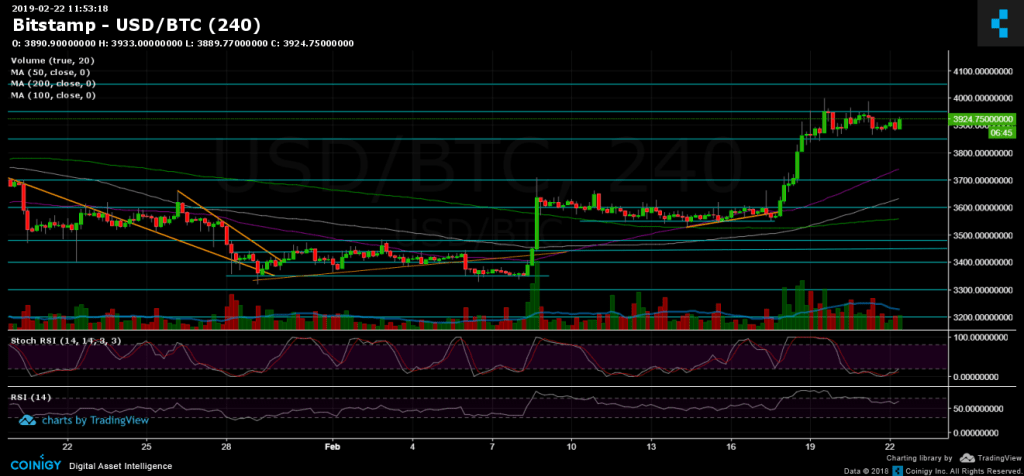The height and width of the screenshot is (476, 1024).
Task: Click the small Coinigy icon in the copyright line
Action: tap(899, 469)
